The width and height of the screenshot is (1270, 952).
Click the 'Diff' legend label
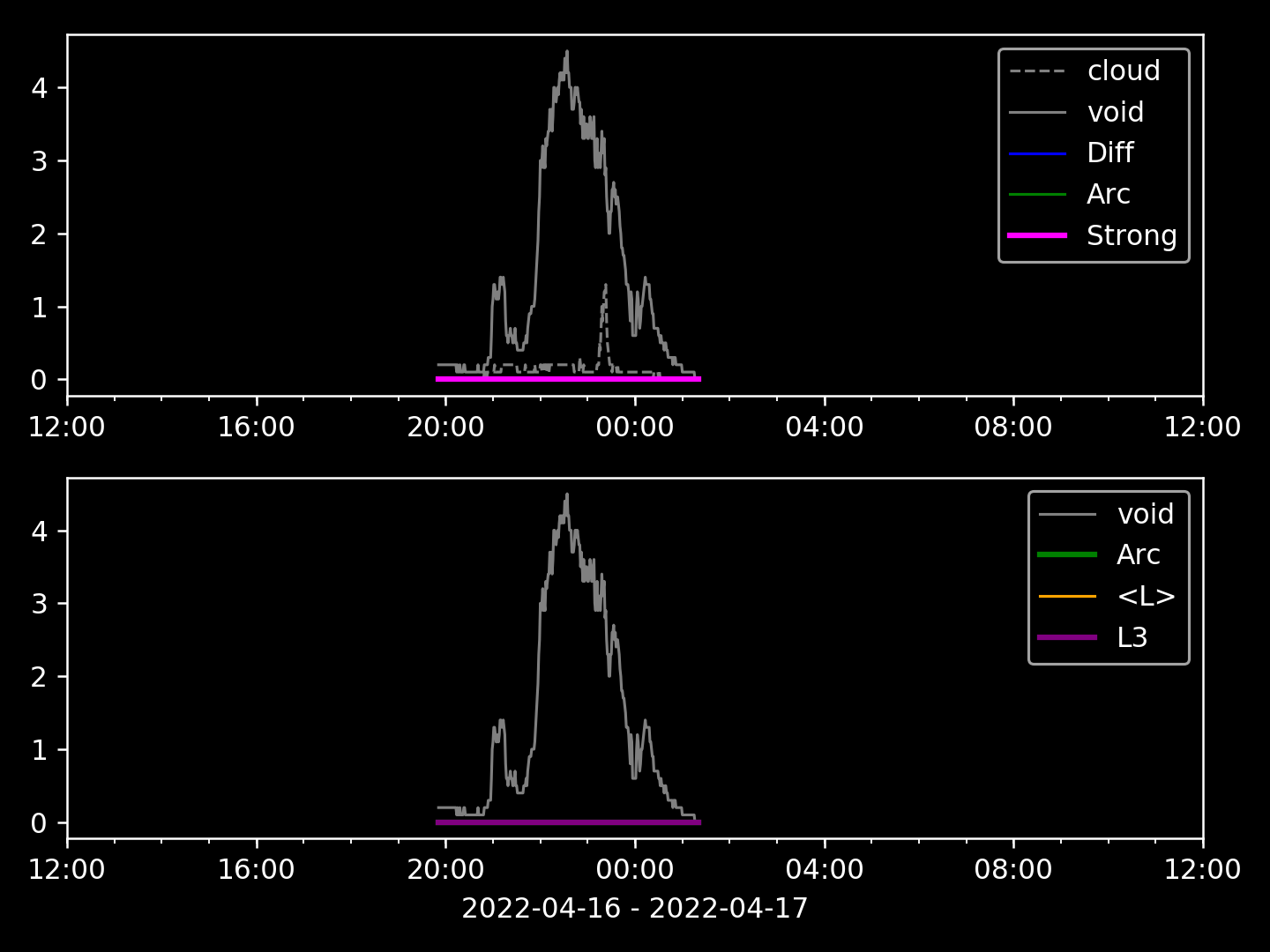coord(1110,153)
